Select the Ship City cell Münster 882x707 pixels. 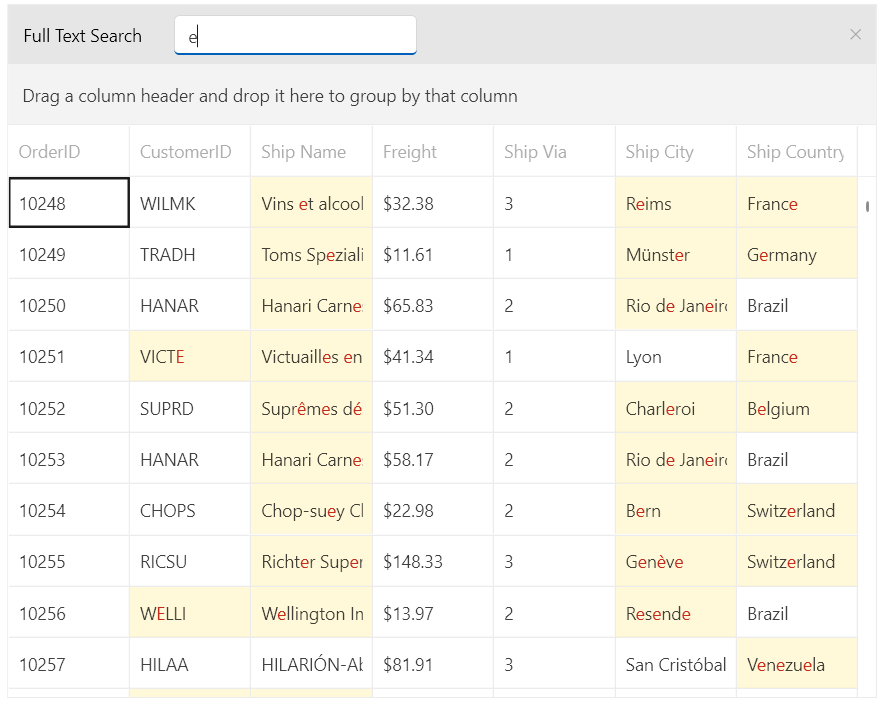pos(658,254)
